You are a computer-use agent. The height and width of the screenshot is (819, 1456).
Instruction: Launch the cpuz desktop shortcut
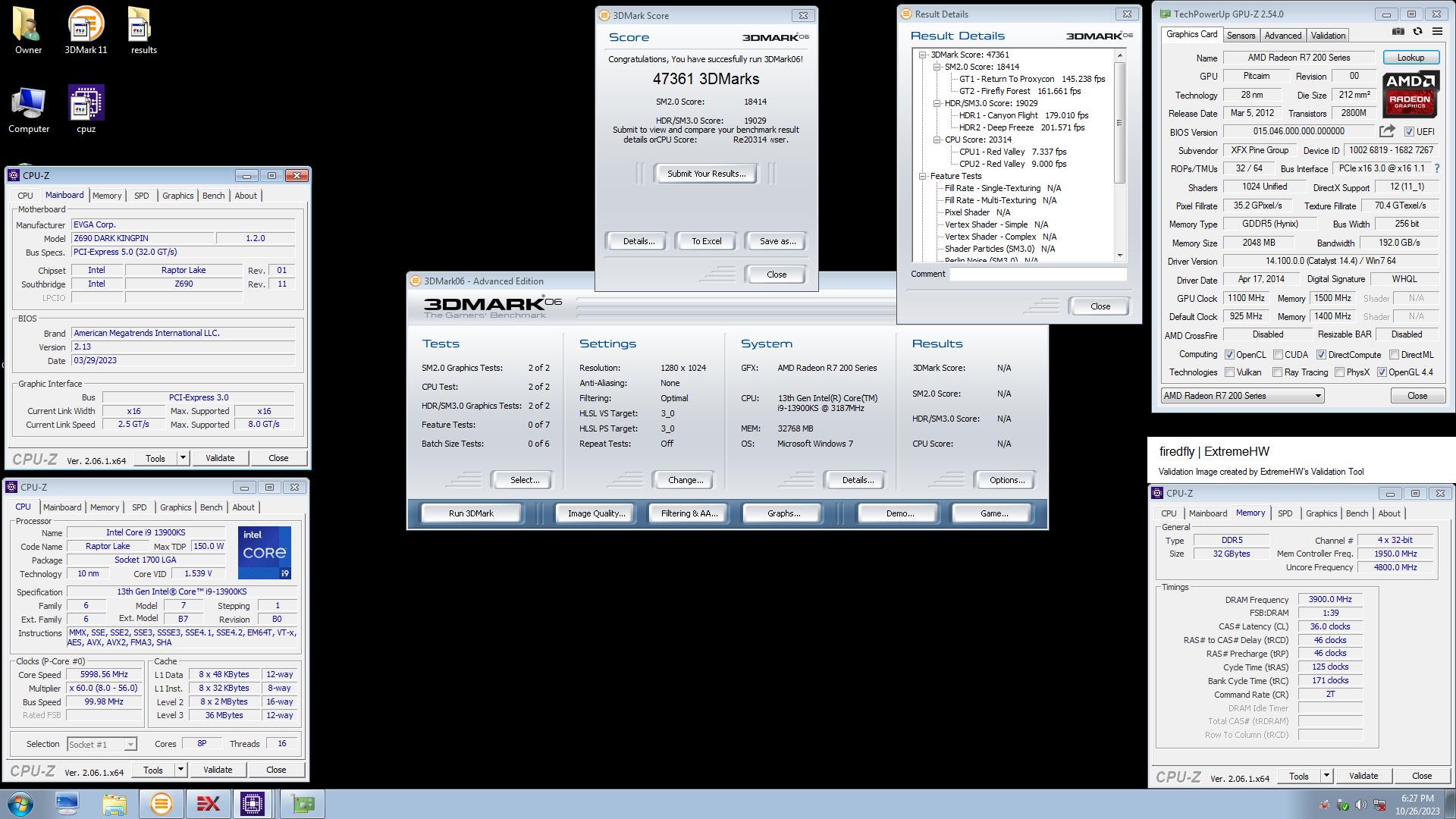tap(86, 110)
